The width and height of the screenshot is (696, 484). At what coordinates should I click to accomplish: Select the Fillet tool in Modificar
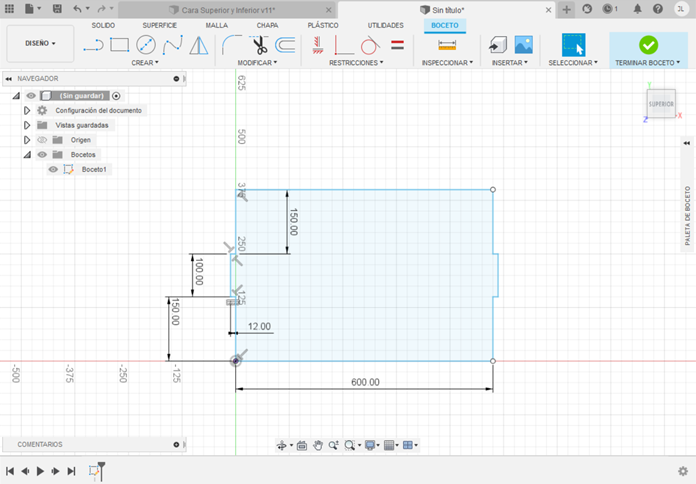click(x=231, y=45)
